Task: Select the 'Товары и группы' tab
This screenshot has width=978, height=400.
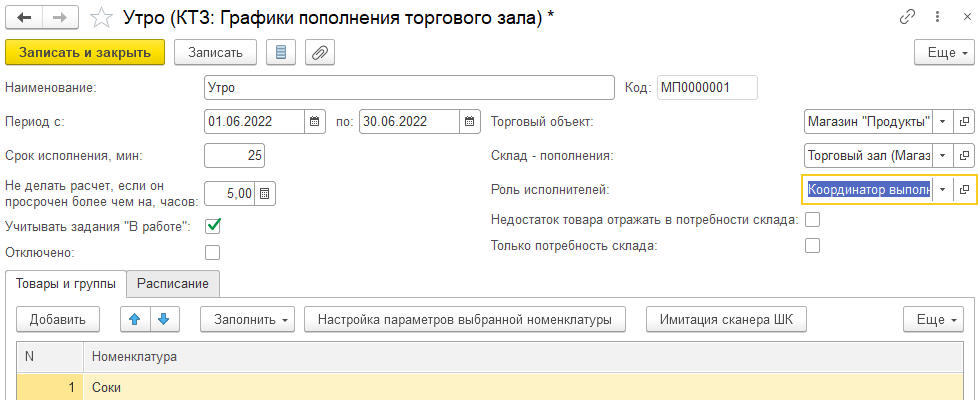Action: [66, 284]
